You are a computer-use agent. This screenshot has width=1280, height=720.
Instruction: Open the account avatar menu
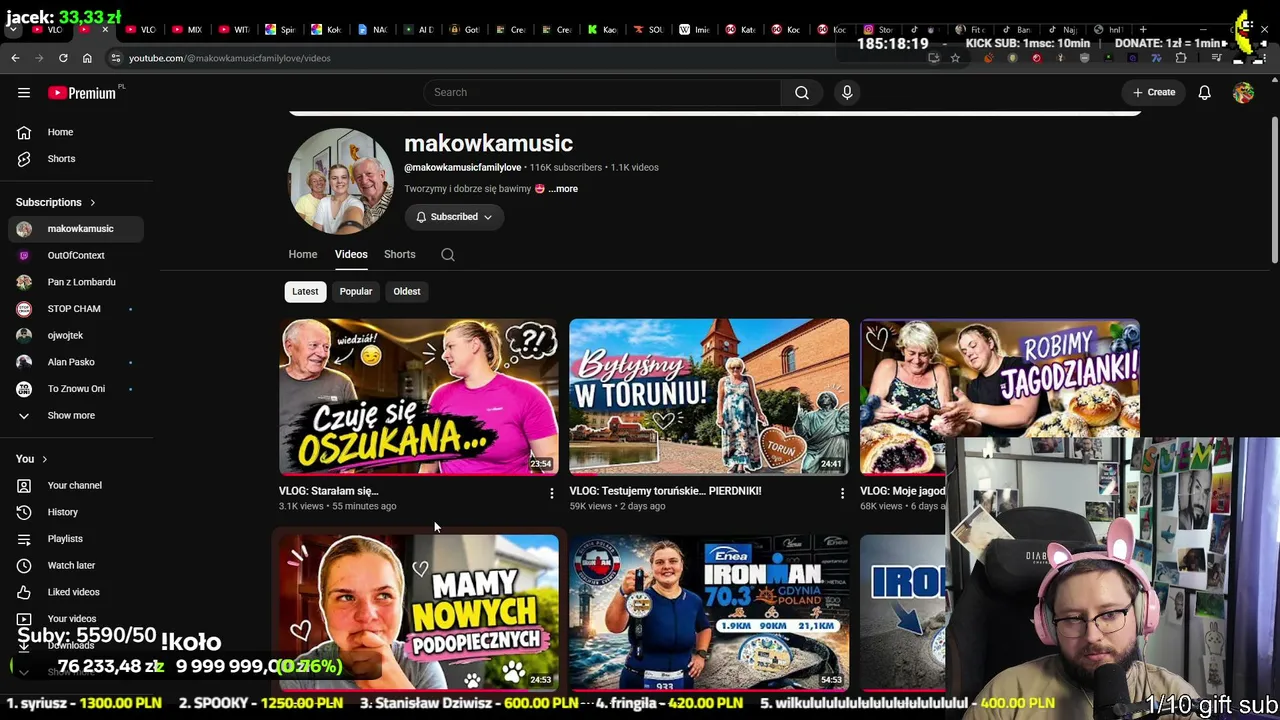tap(1243, 92)
